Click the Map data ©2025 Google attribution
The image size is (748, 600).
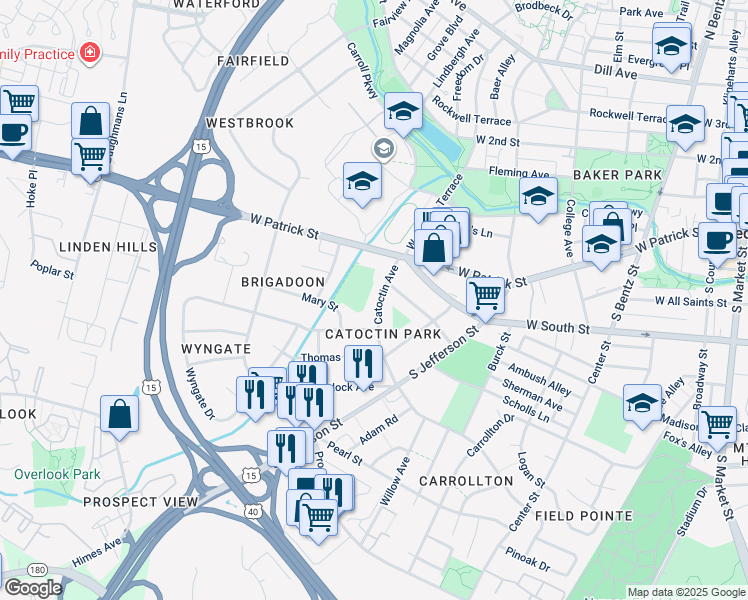point(687,593)
